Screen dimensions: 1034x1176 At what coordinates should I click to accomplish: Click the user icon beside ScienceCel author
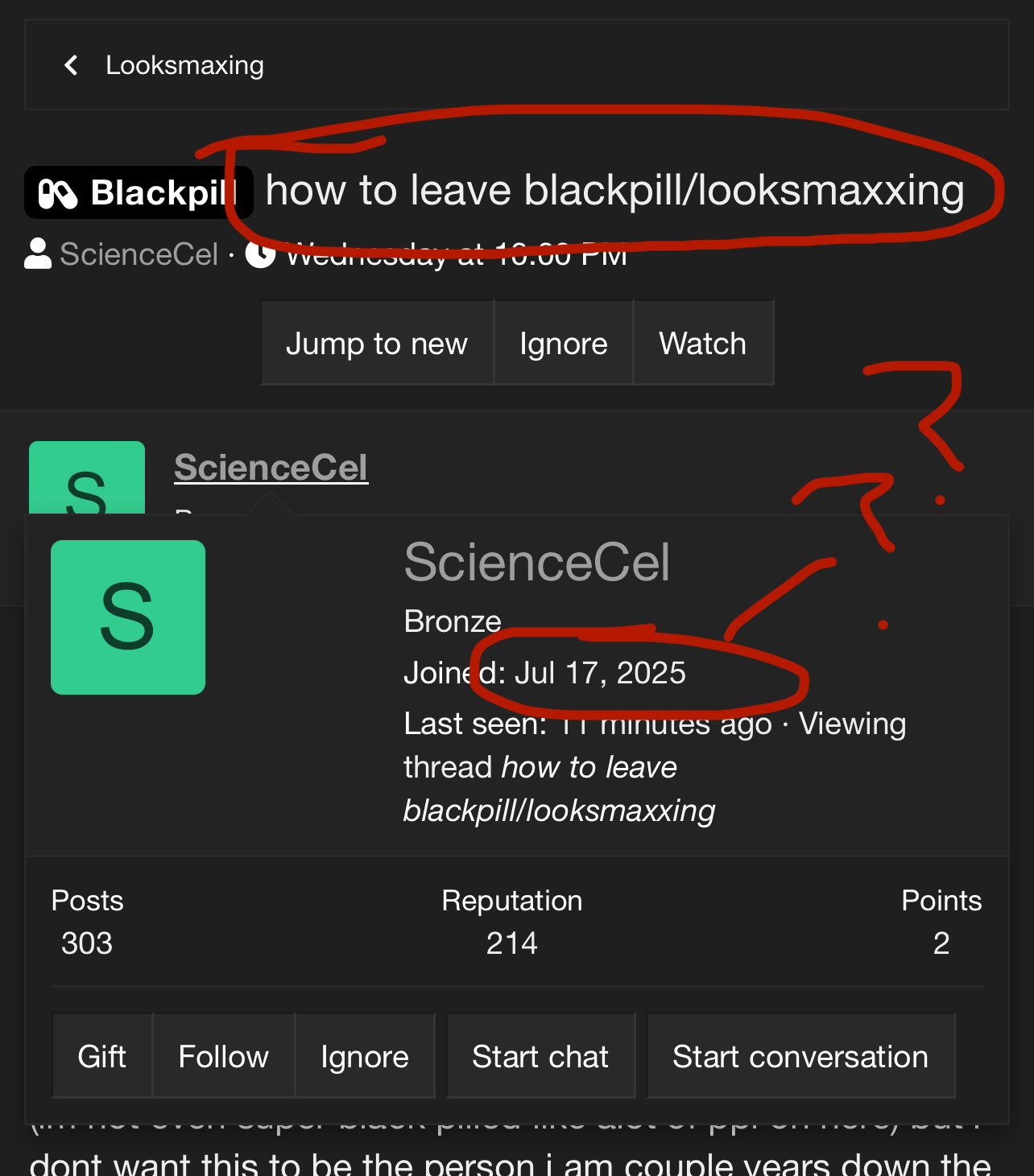pos(38,254)
